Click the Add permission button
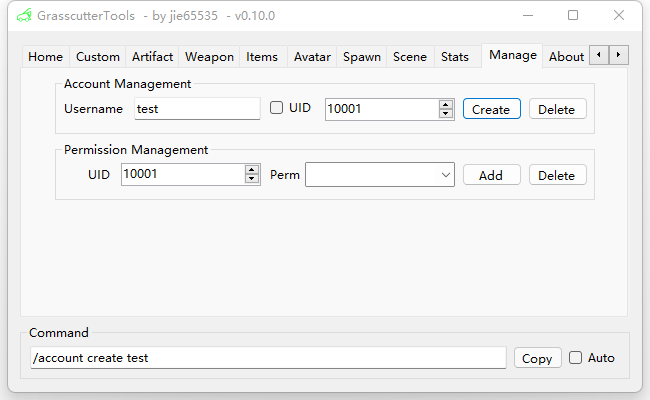The height and width of the screenshot is (400, 650). tap(491, 175)
